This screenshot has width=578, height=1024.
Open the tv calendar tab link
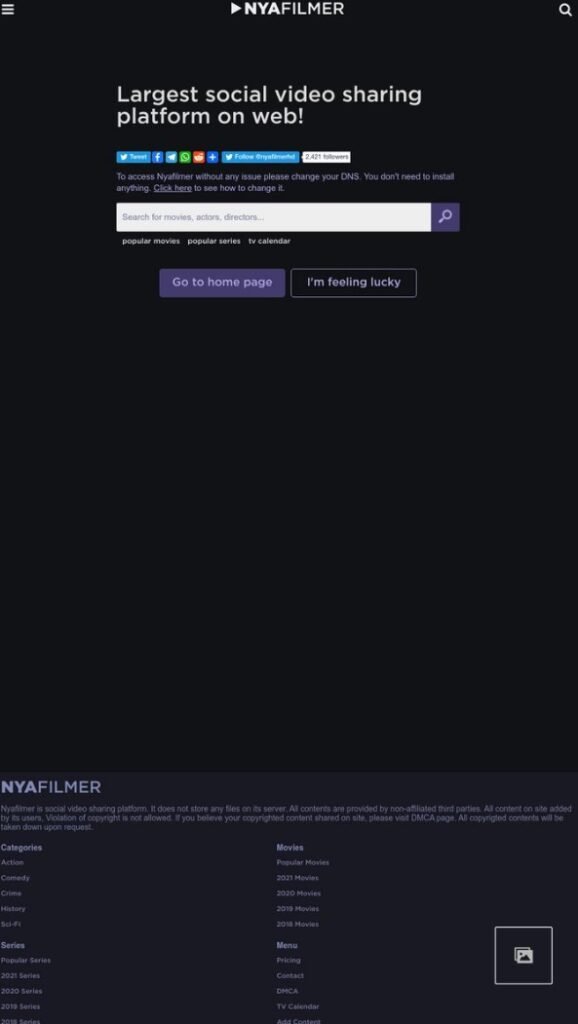click(269, 241)
